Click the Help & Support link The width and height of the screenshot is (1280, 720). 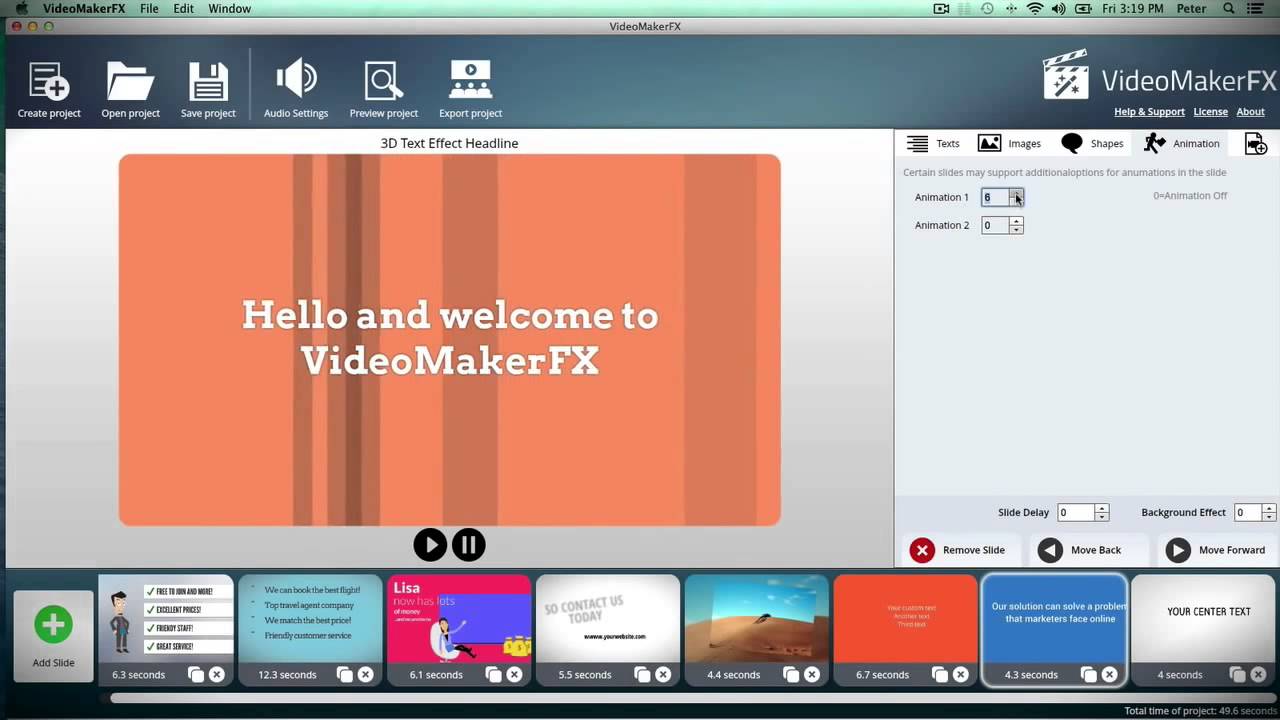[1149, 112]
